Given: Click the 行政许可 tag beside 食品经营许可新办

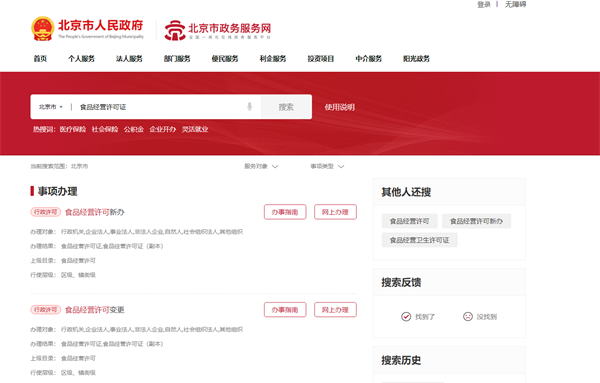Looking at the screenshot, I should (x=46, y=212).
